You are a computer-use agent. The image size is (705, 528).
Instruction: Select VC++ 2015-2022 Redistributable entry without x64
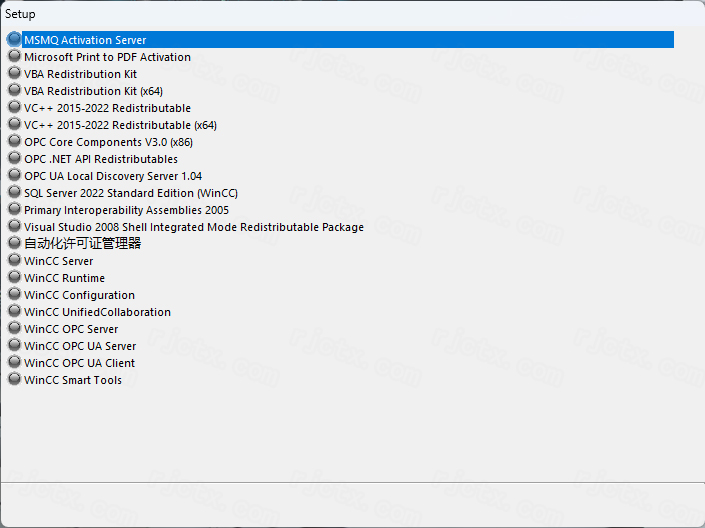point(107,108)
